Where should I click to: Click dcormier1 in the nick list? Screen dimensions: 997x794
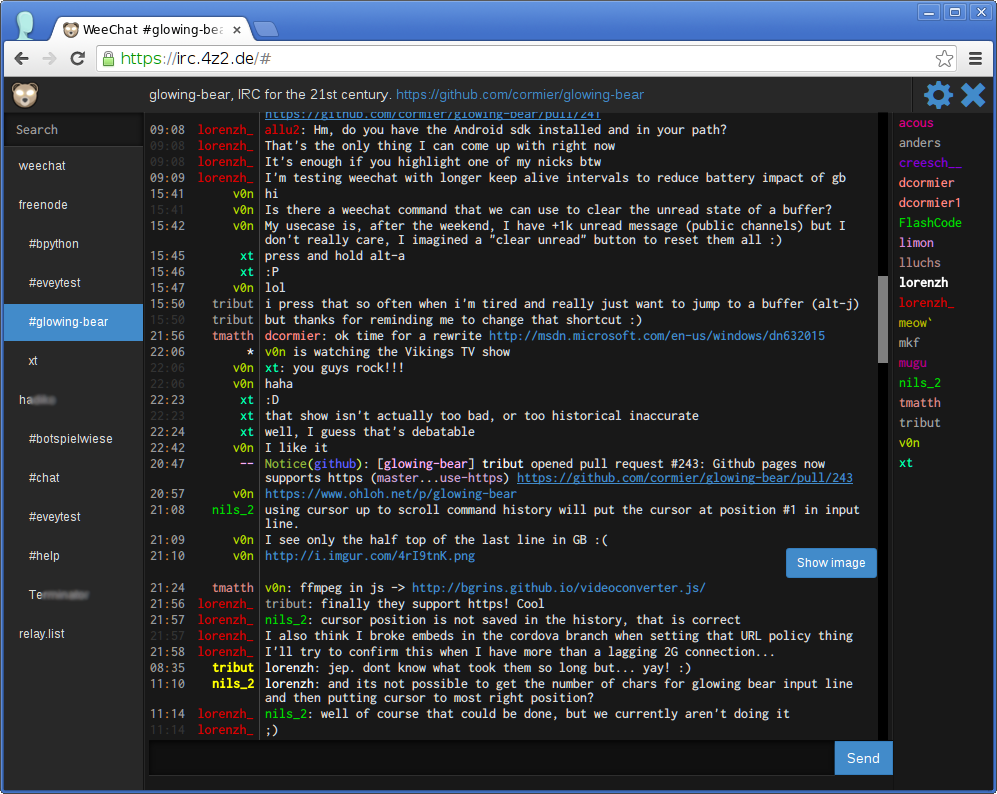pos(930,203)
